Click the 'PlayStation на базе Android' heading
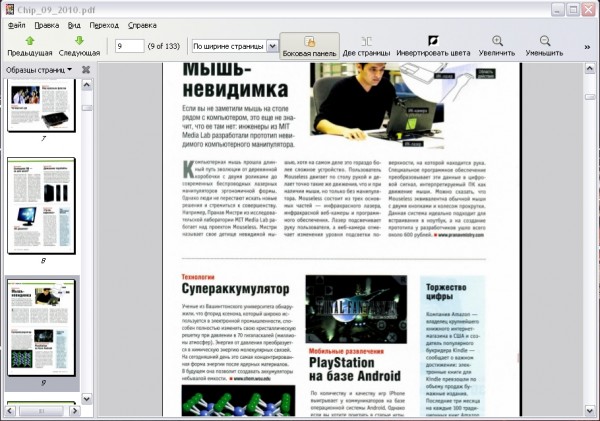The image size is (600, 421). pyautogui.click(x=355, y=369)
